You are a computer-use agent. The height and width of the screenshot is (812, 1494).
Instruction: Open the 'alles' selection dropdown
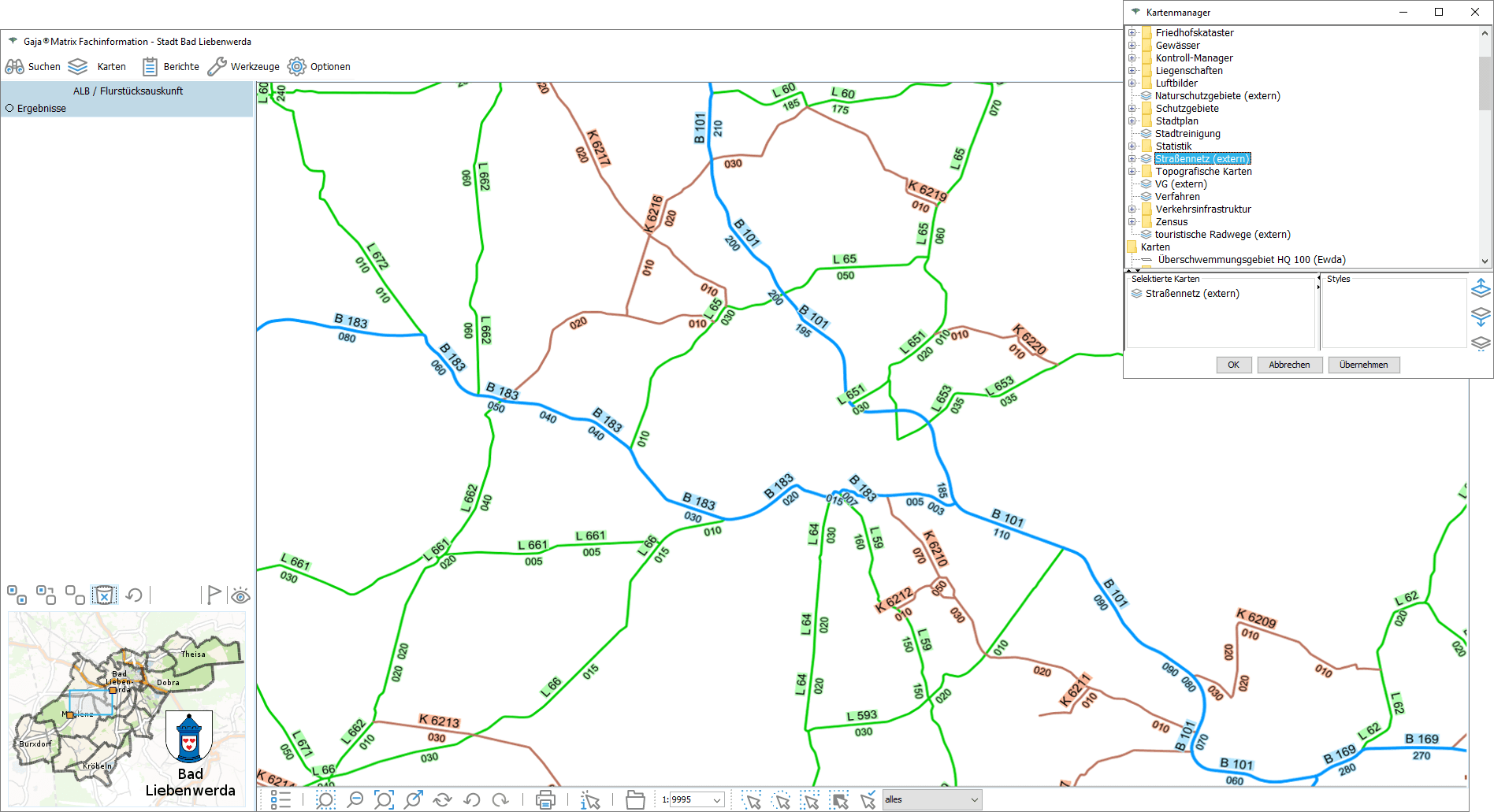pos(974,800)
